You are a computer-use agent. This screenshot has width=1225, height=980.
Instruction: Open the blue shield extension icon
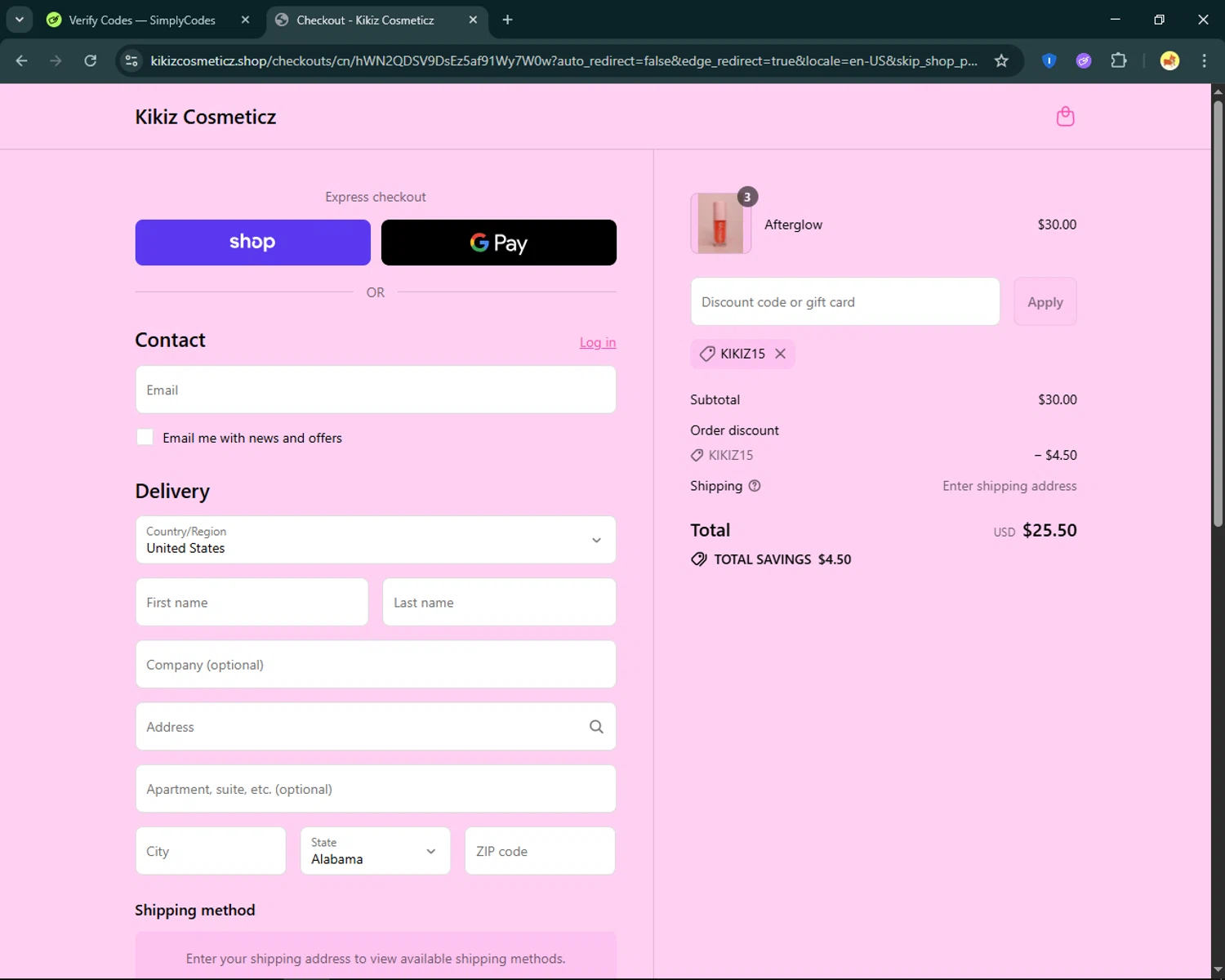click(1049, 60)
